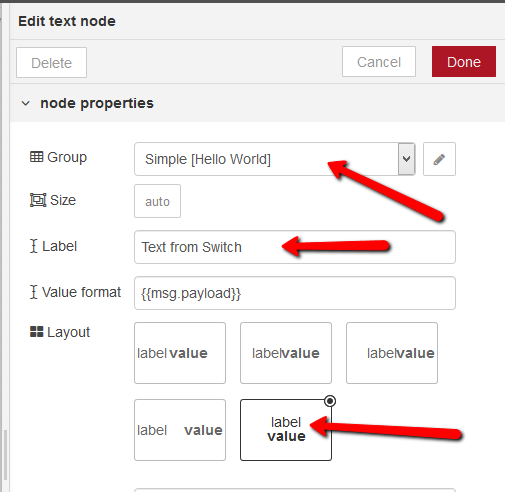Click the Value format text-cursor icon
The width and height of the screenshot is (505, 492).
[33, 292]
